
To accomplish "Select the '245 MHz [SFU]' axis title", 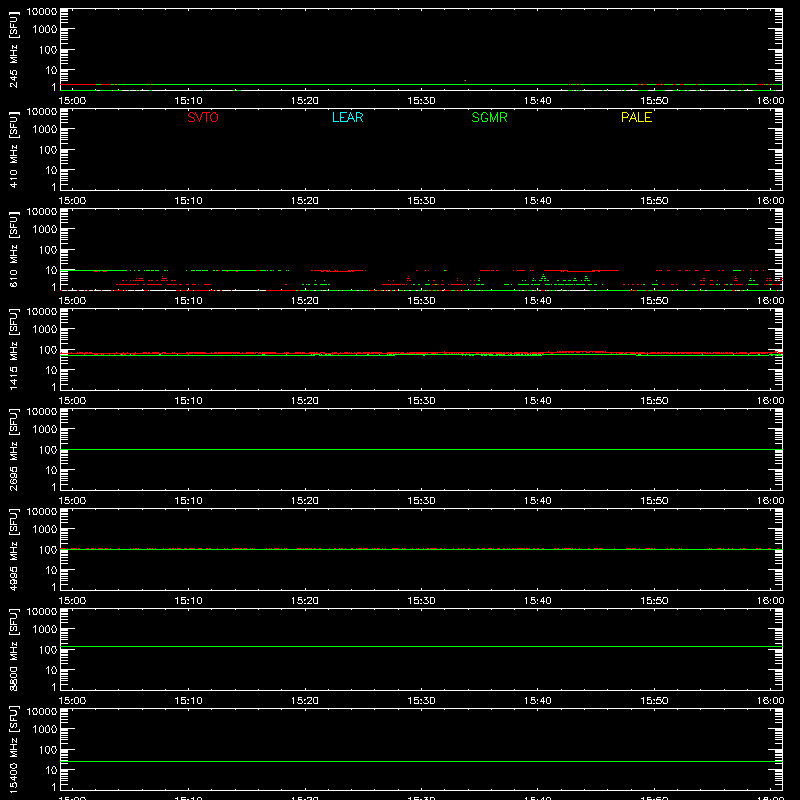I will tap(13, 50).
